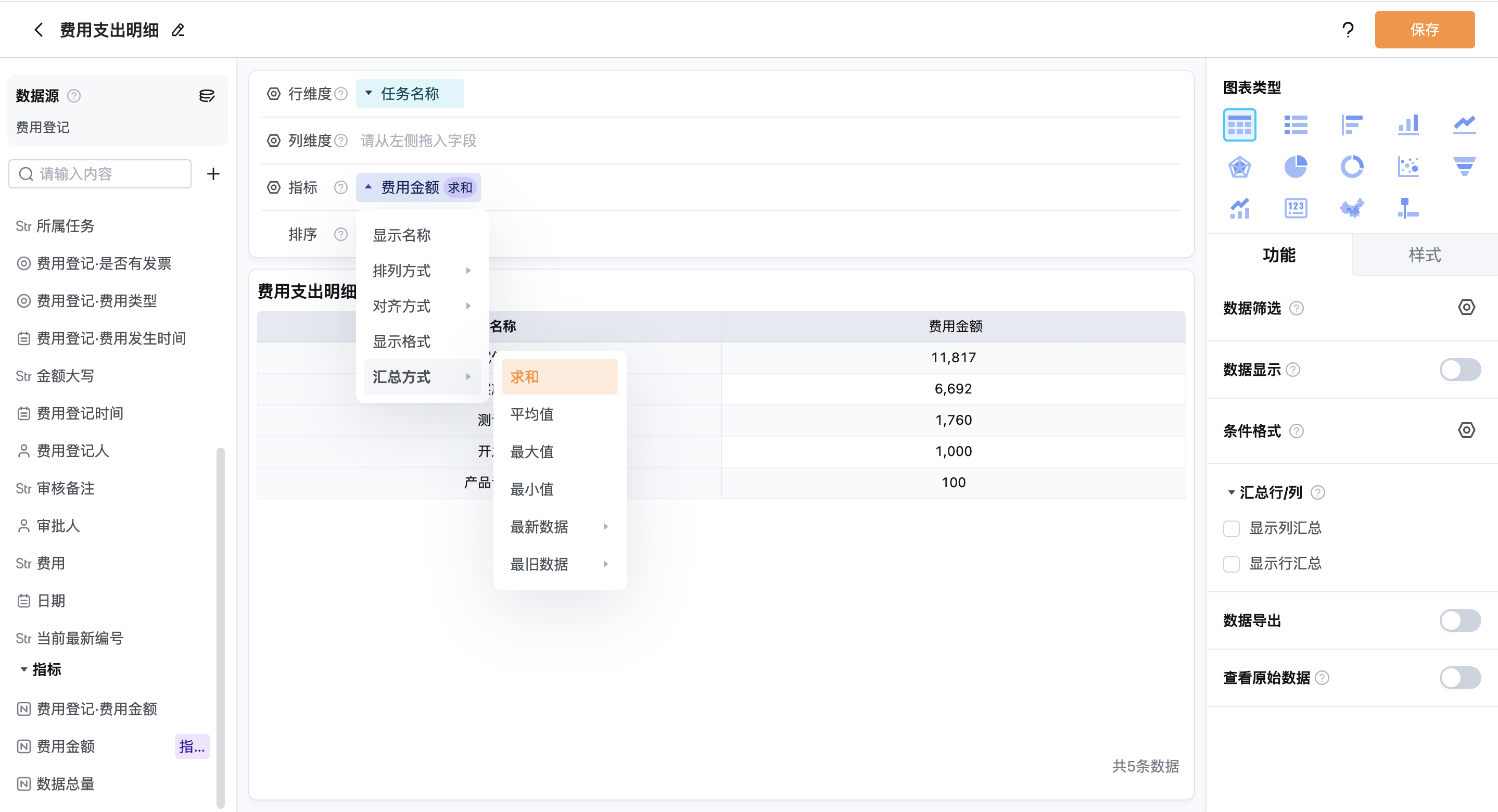Viewport: 1498px width, 812px height.
Task: Click the field list vertical scrollbar
Action: [220, 628]
